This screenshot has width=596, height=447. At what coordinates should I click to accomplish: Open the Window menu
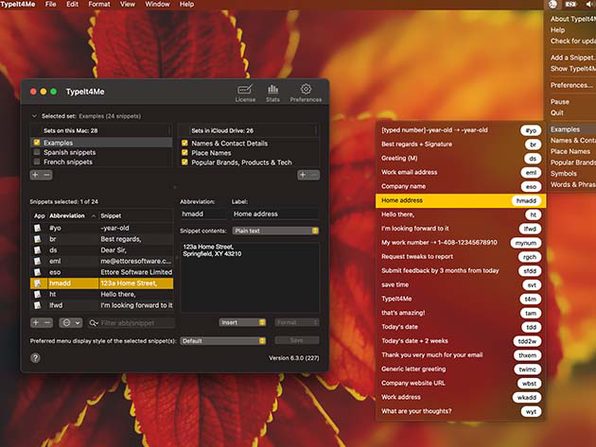tap(157, 4)
